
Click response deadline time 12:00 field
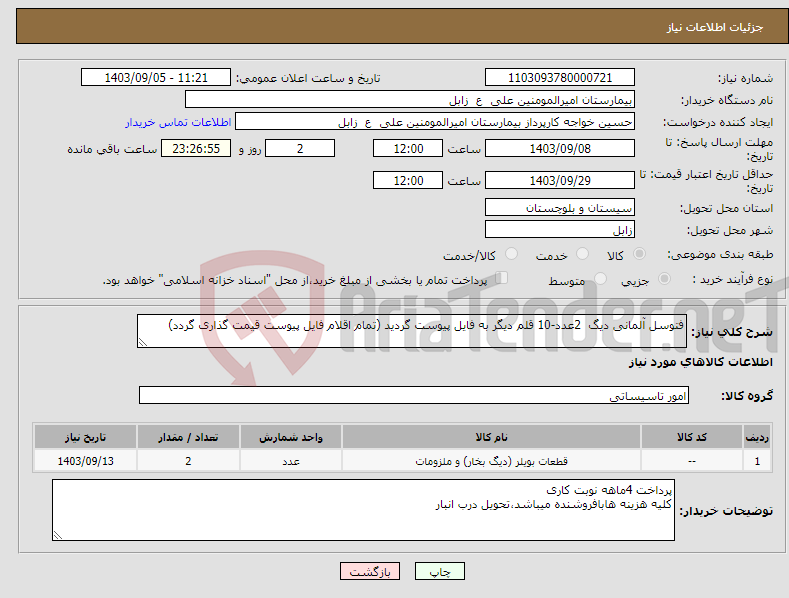click(x=408, y=148)
